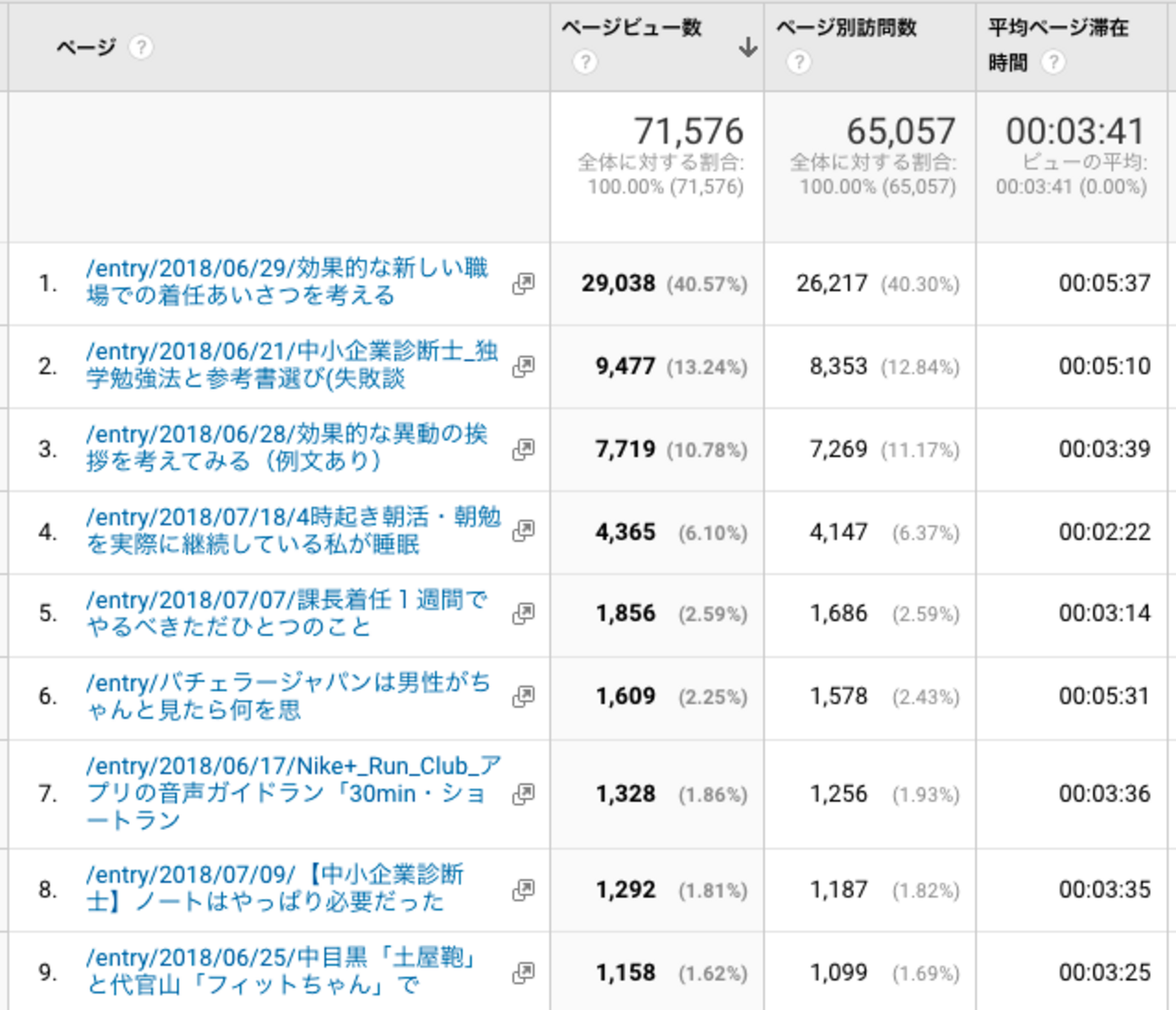Select average time cell 00:05:37
Screen dimensions: 1176x1010
point(1105,283)
